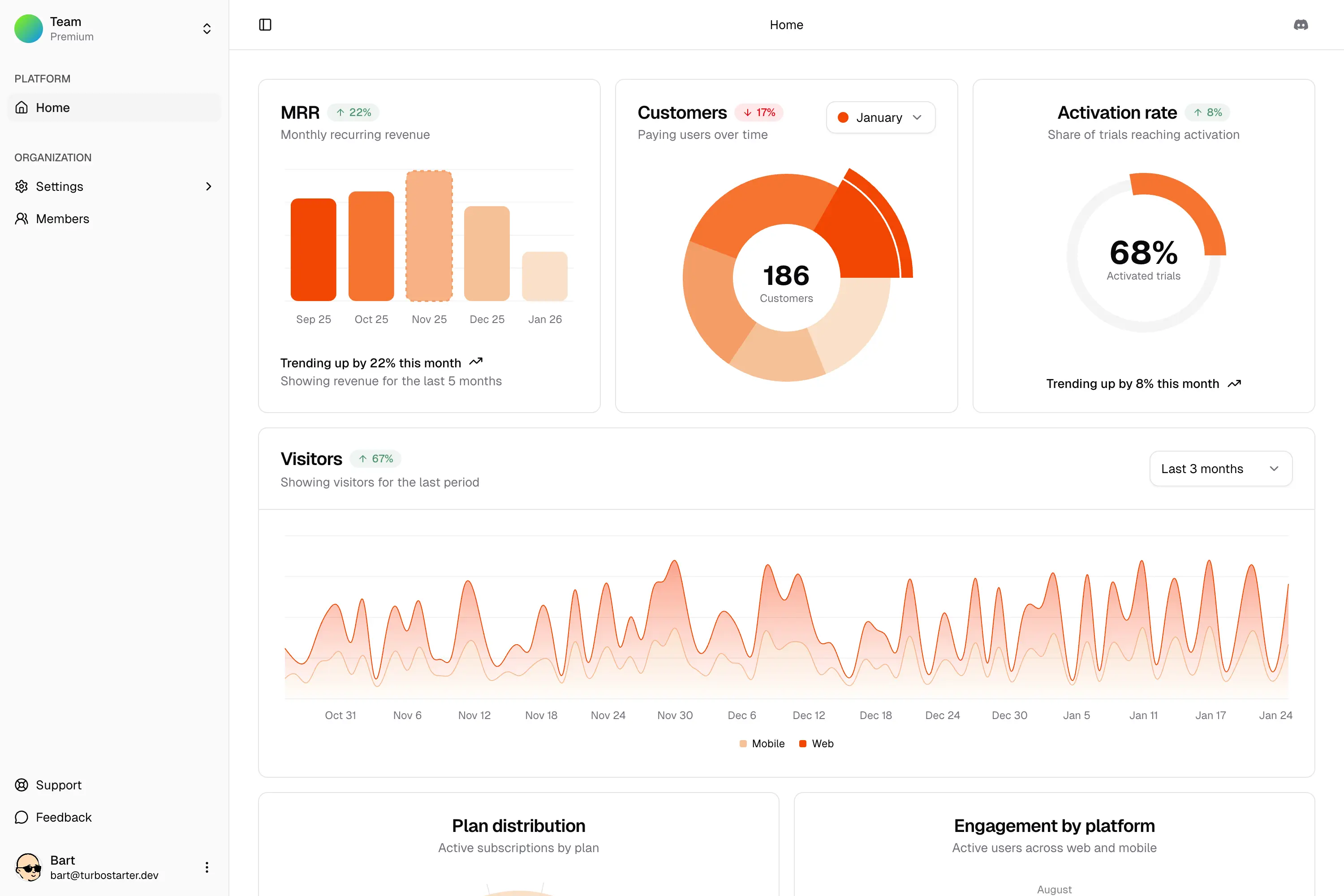Expand the Settings submenu chevron

click(x=208, y=186)
